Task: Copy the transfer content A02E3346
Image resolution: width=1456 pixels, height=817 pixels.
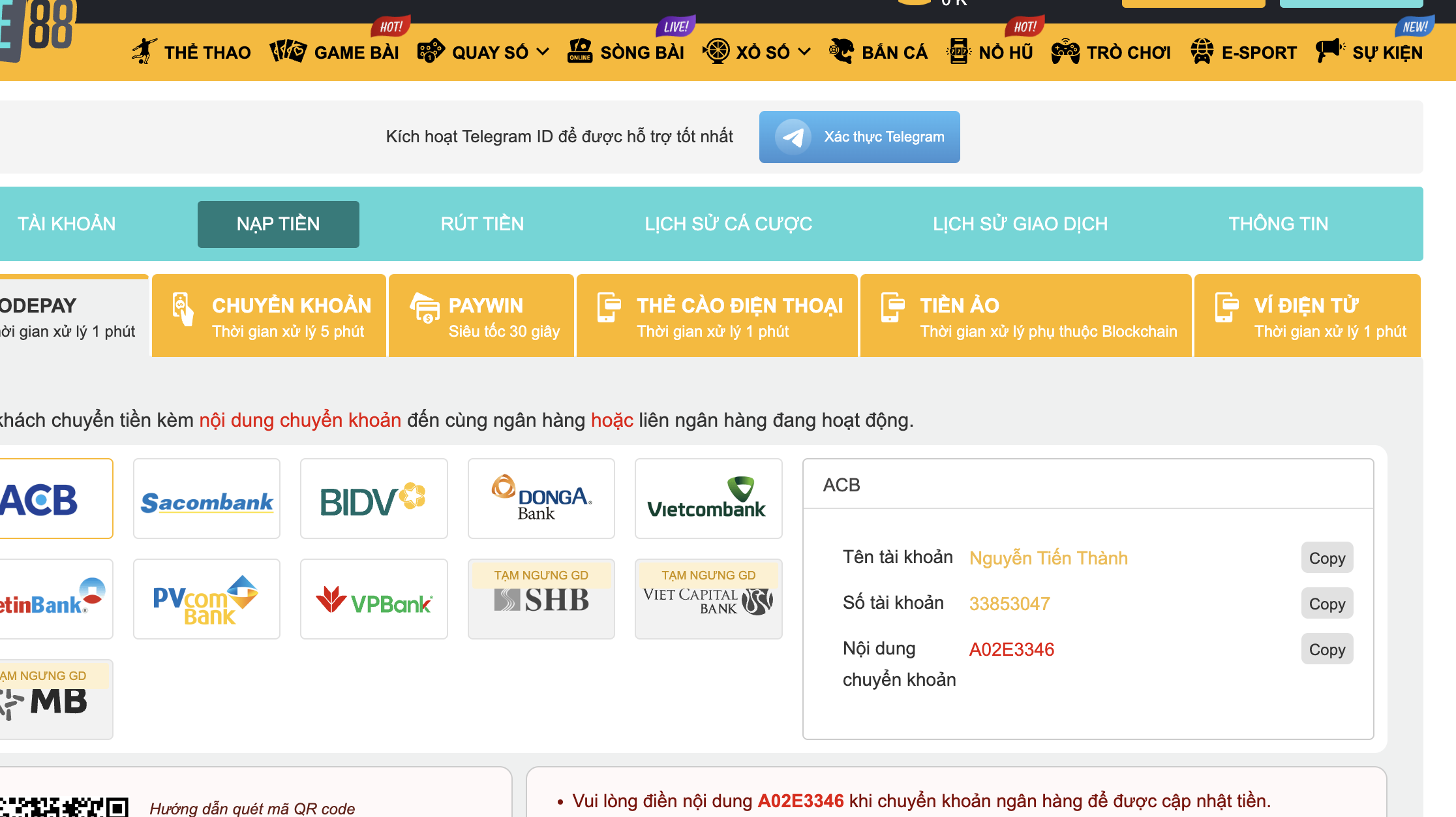Action: click(x=1327, y=649)
